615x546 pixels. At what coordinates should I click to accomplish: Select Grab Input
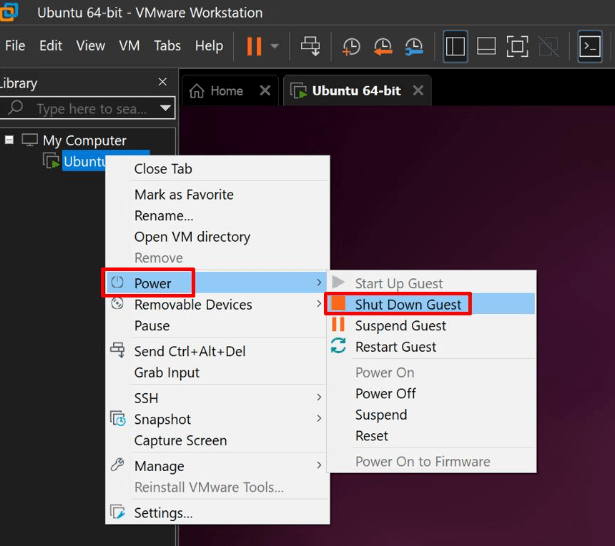click(217, 372)
